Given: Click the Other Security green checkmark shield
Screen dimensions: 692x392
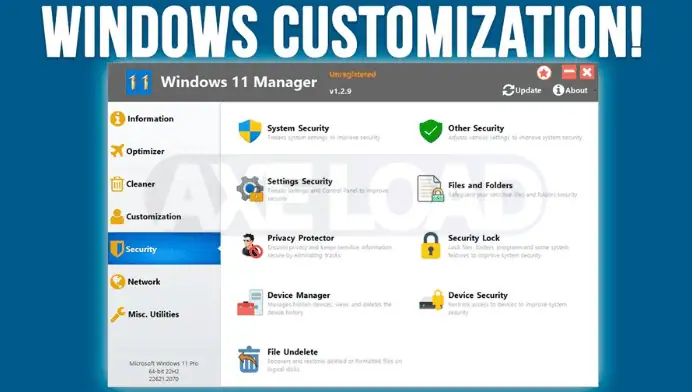Looking at the screenshot, I should pos(431,131).
